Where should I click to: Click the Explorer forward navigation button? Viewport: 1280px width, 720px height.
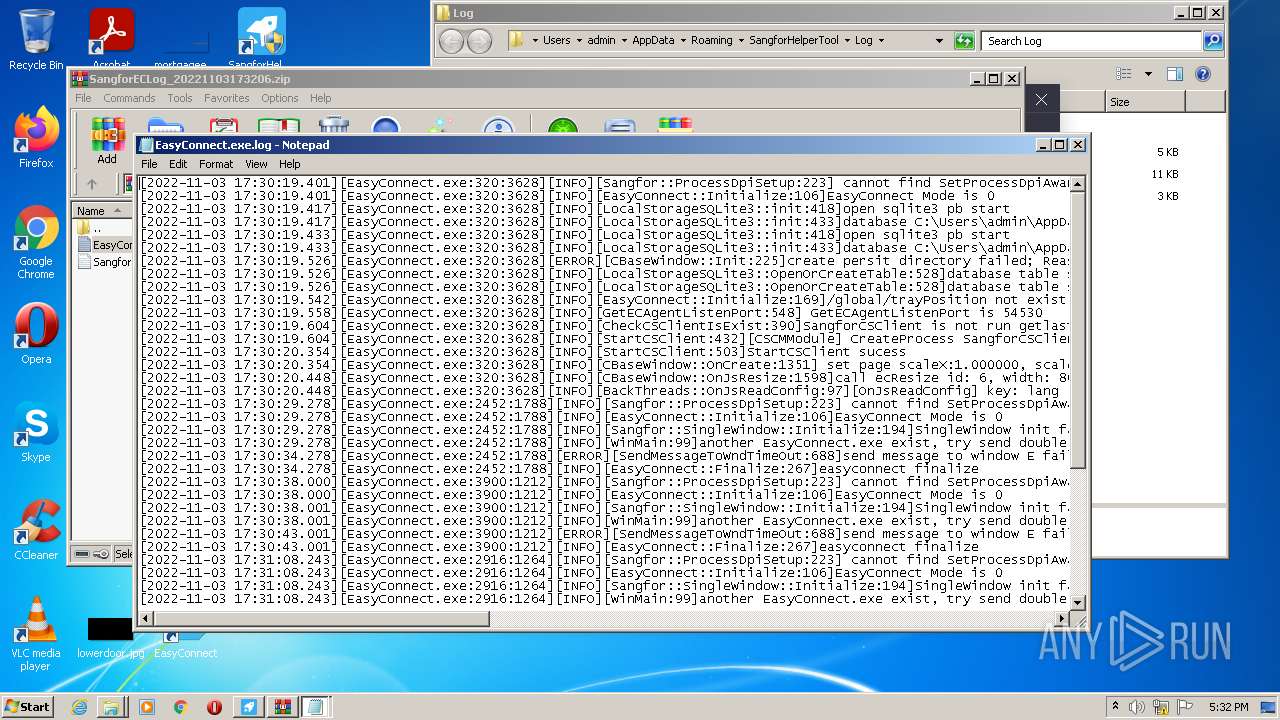click(480, 41)
